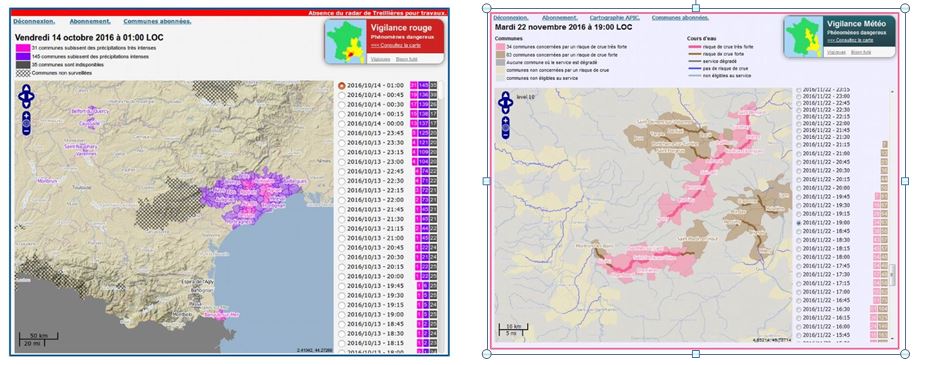925x365 pixels.
Task: Select the 2016/10/14 - 00:45 time step
Action: tap(342, 95)
